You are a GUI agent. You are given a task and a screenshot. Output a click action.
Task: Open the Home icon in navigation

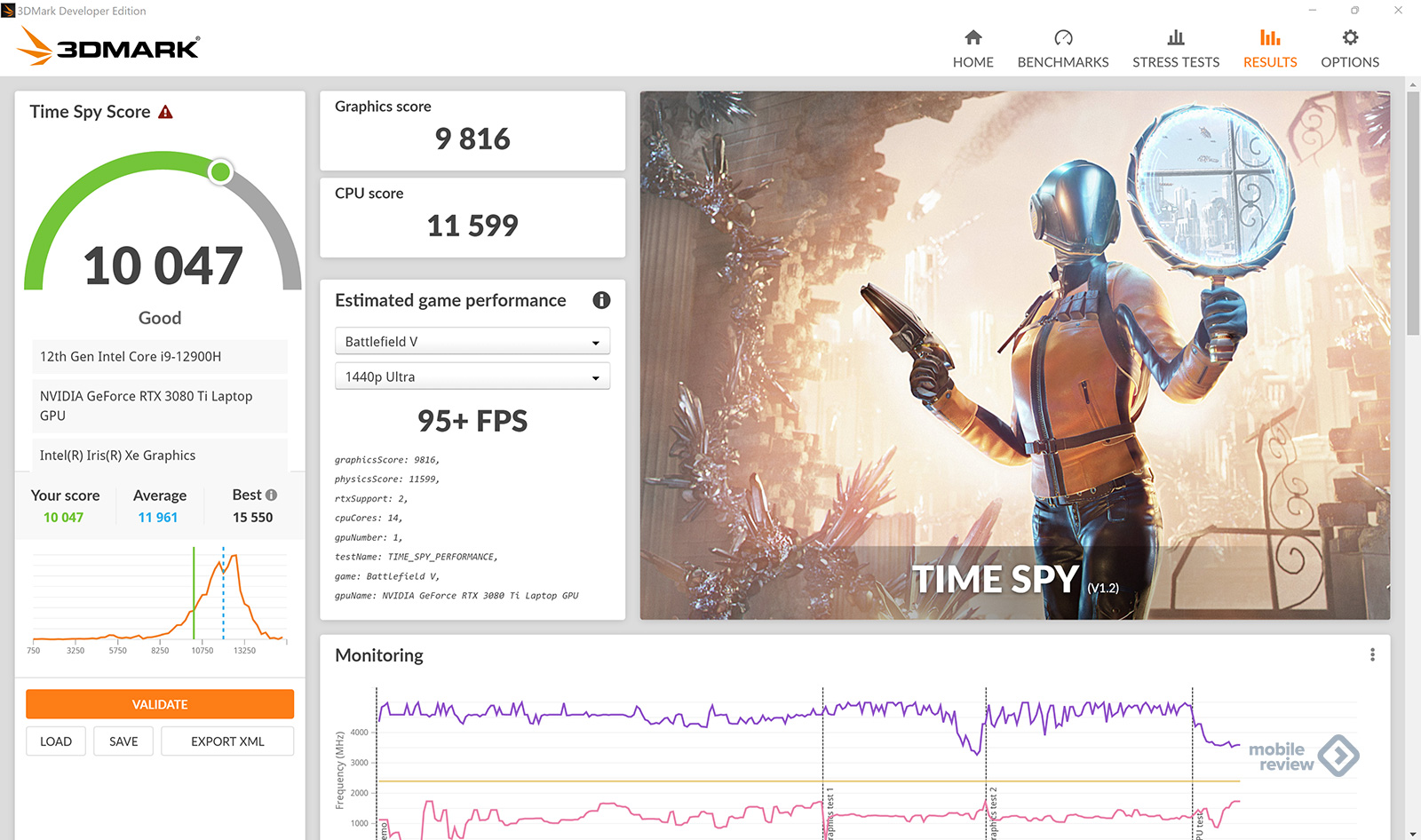pos(973,37)
